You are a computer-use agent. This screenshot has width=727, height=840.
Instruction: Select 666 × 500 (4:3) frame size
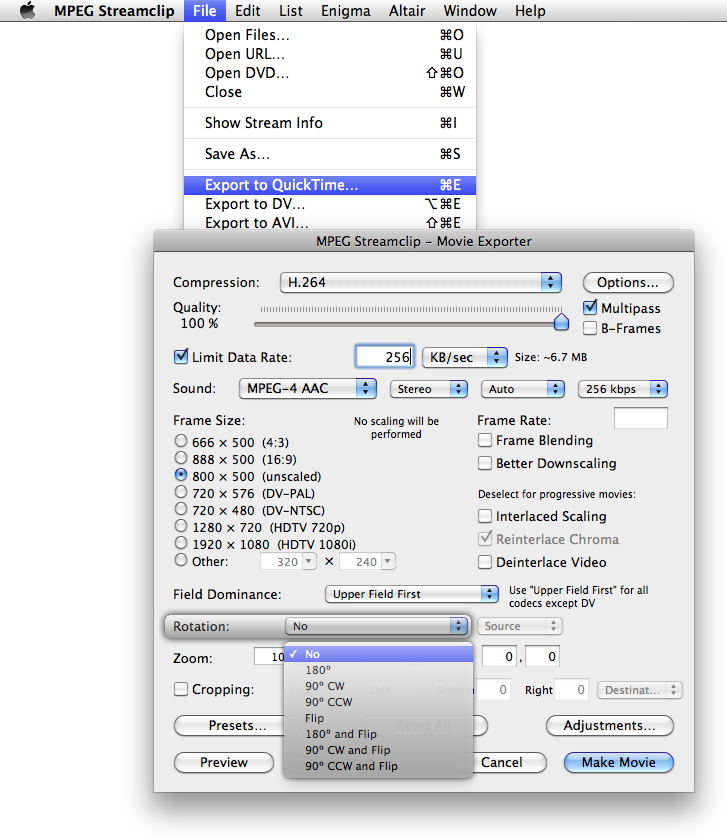181,441
